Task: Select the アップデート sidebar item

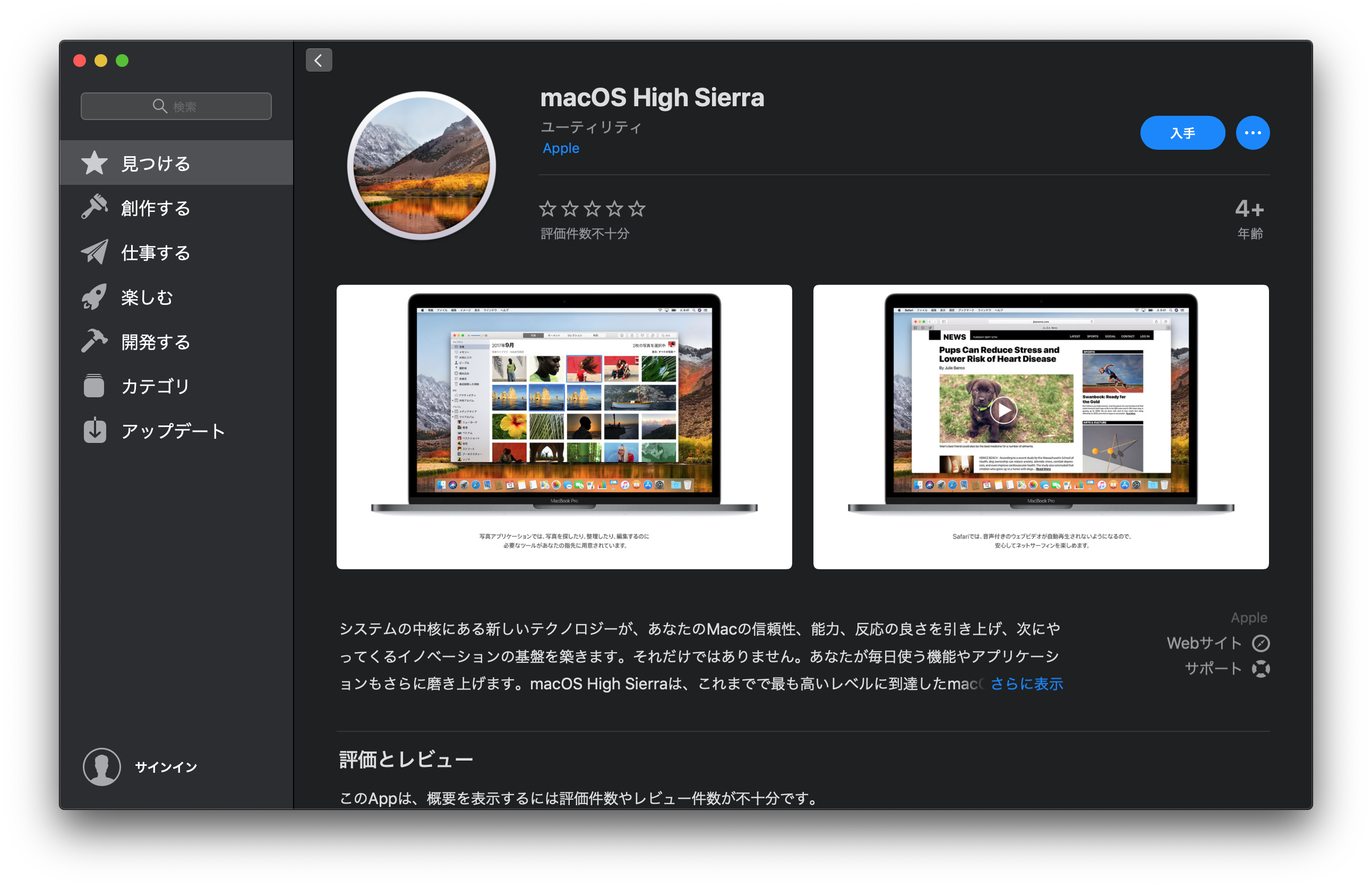Action: tap(173, 431)
